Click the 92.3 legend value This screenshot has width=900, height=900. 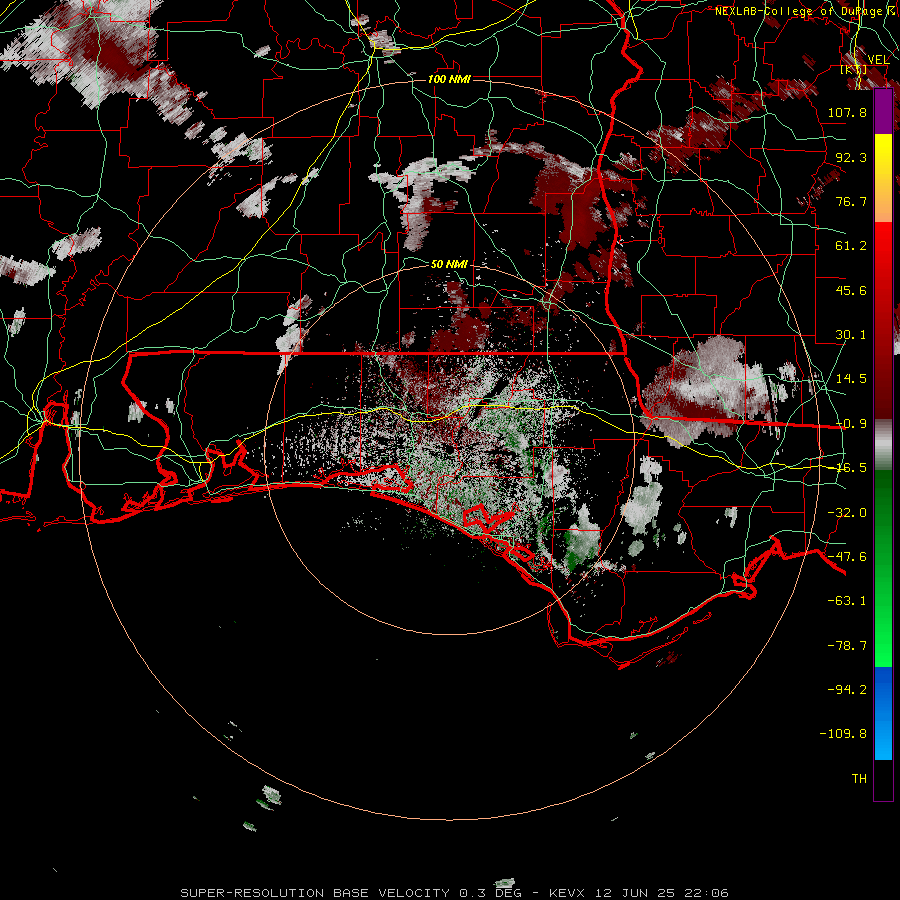point(851,157)
